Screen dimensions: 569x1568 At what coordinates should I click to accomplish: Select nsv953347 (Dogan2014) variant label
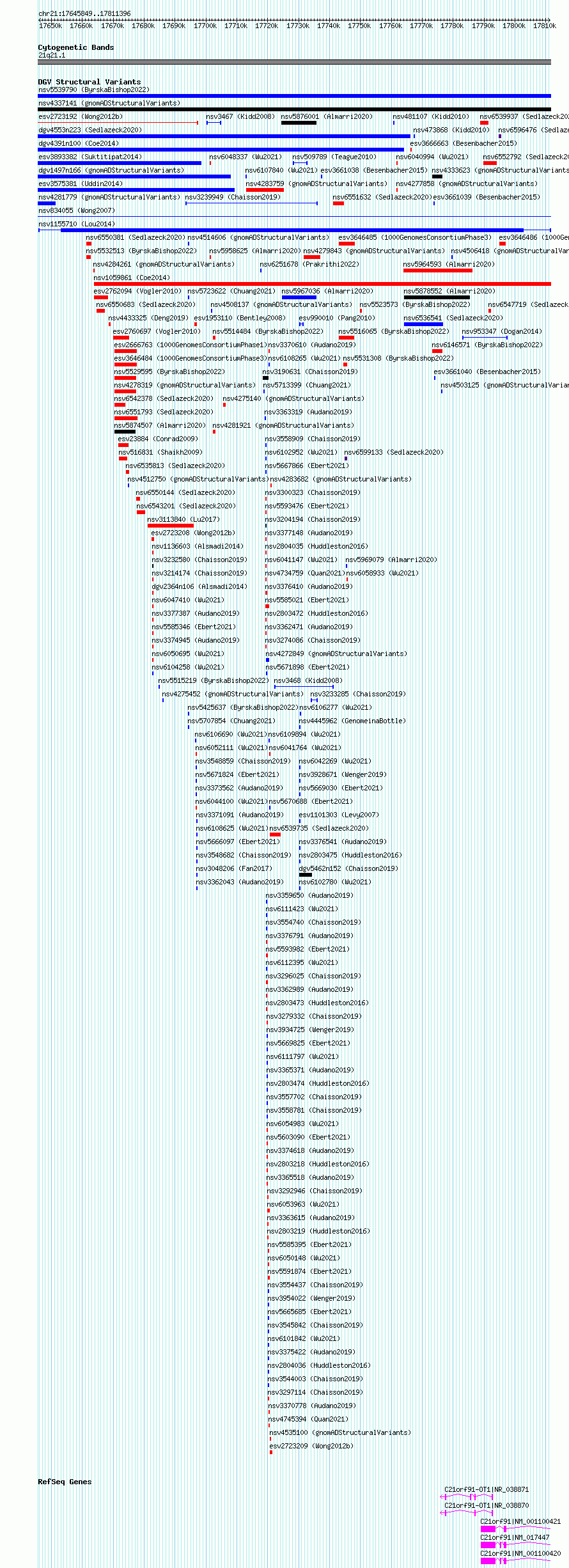click(502, 331)
